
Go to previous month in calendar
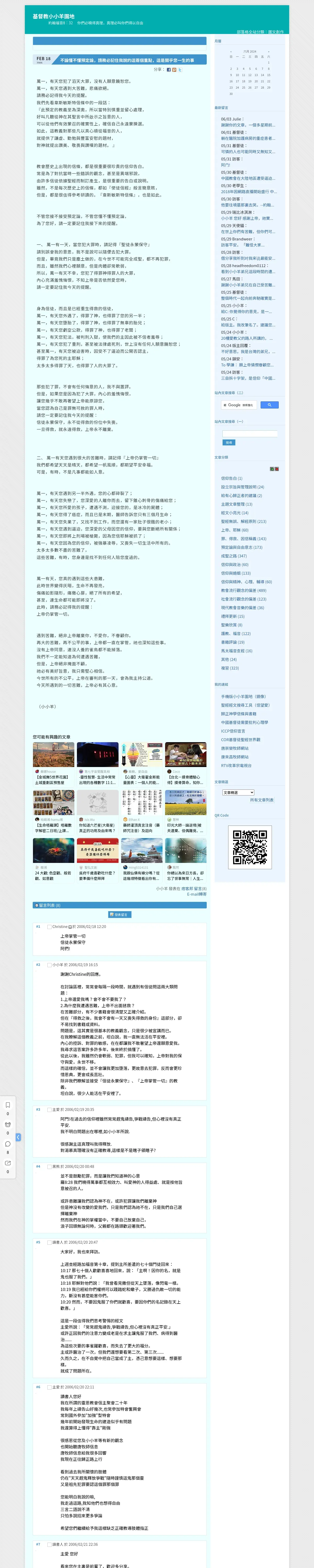point(231,52)
